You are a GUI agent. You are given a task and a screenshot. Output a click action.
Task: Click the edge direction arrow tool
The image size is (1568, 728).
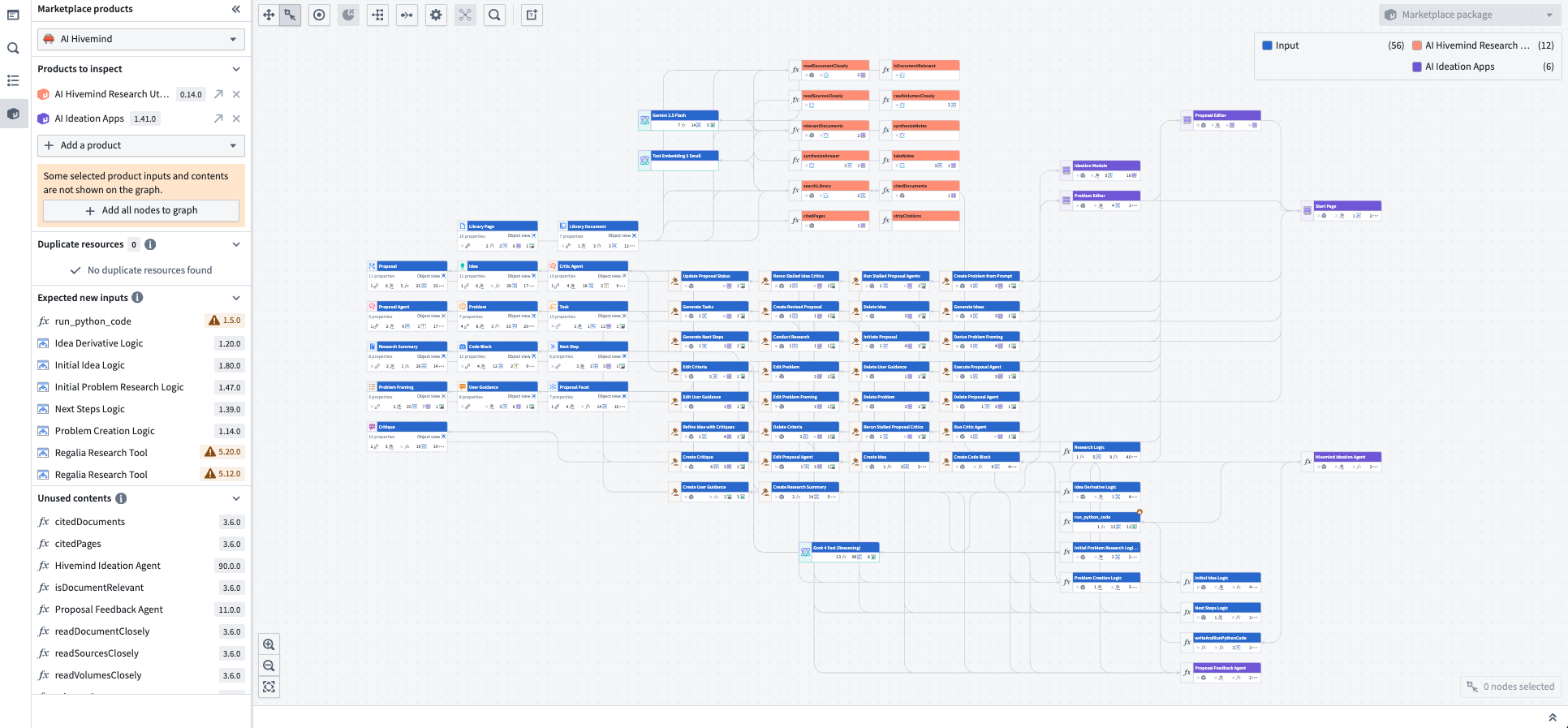point(407,15)
